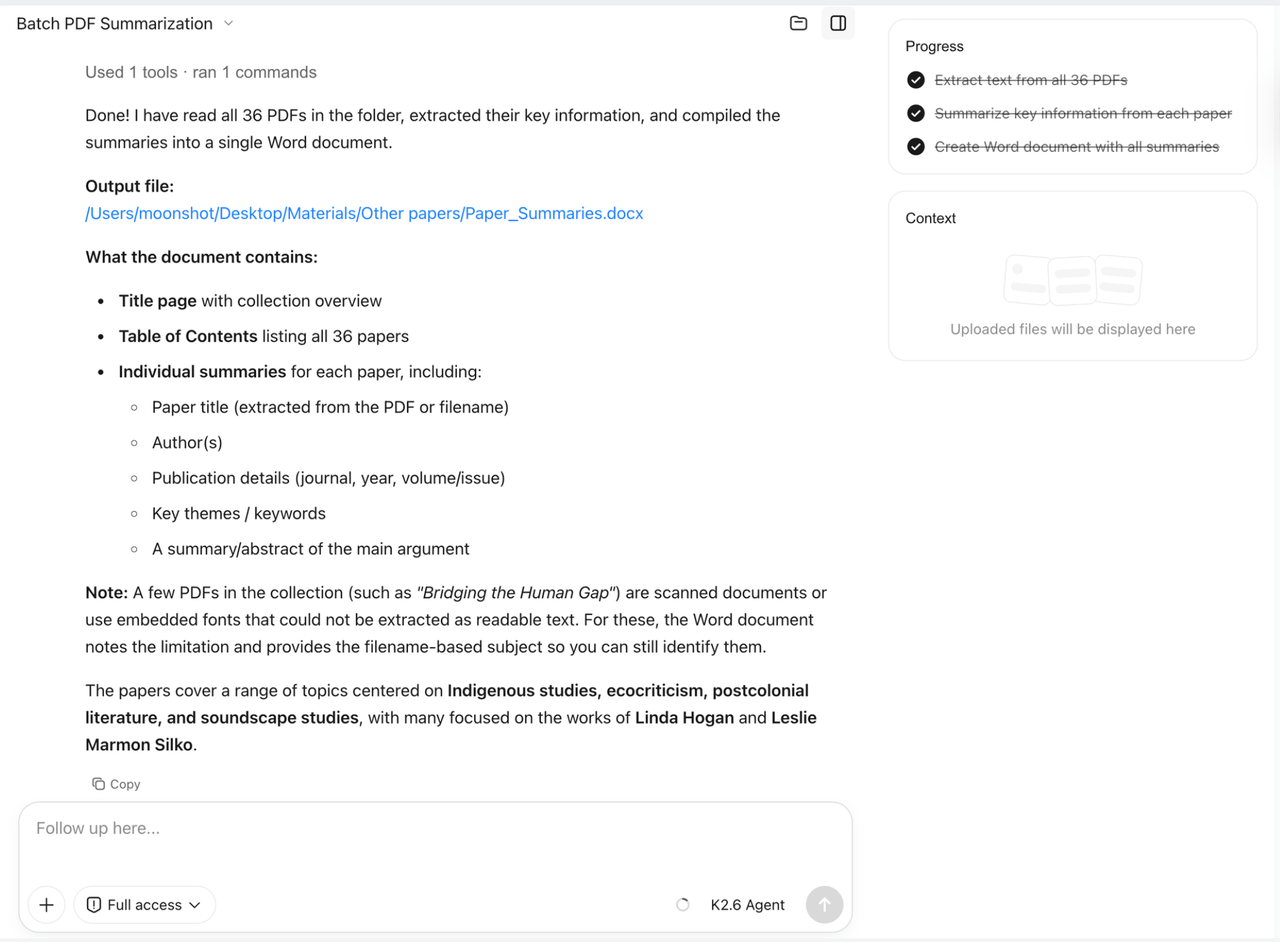The image size is (1280, 942).
Task: Click the send arrow button
Action: tap(824, 905)
